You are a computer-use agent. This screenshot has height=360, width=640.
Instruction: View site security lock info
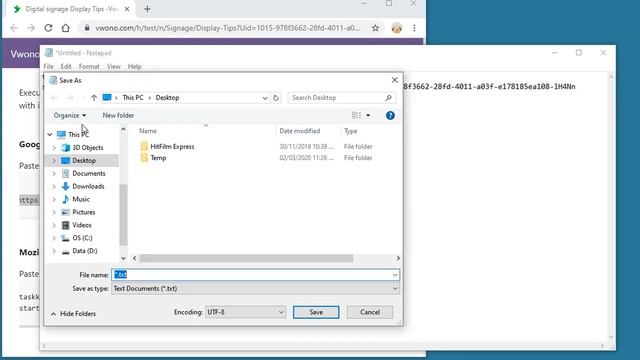[87, 28]
